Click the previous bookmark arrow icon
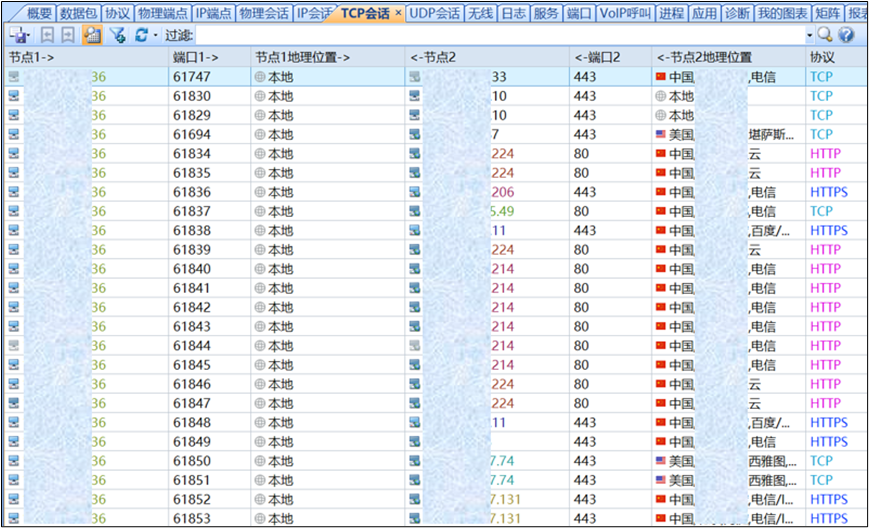This screenshot has width=869, height=528. 48,35
